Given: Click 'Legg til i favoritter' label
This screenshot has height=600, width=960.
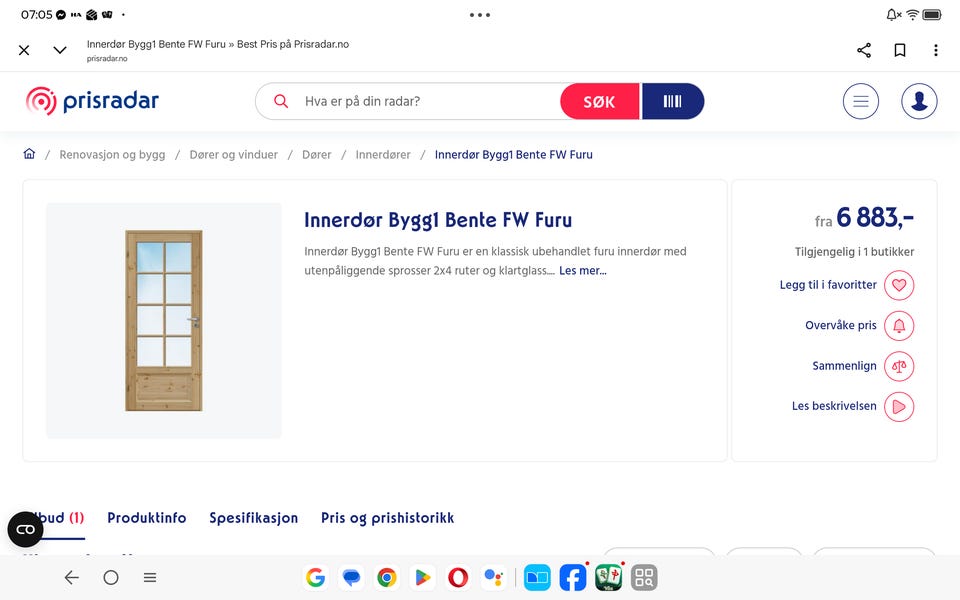Looking at the screenshot, I should point(828,285).
